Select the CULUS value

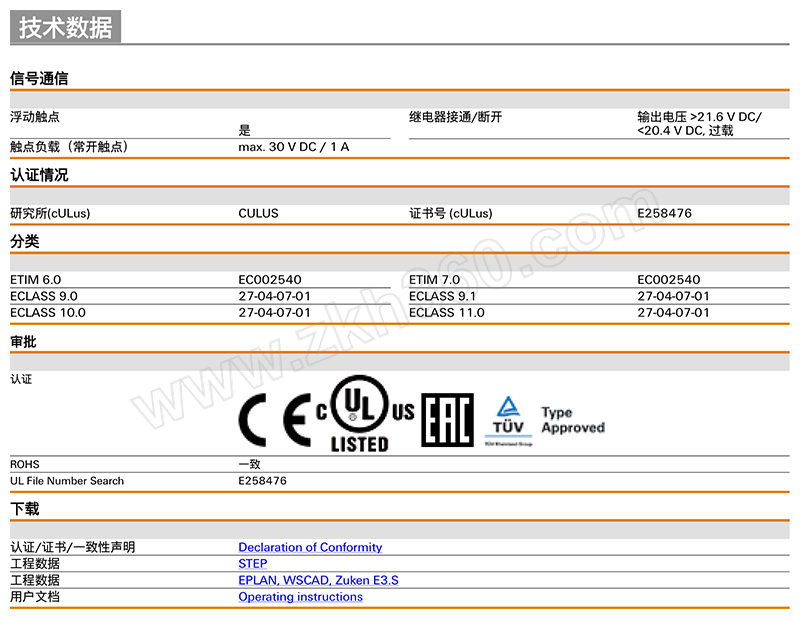click(x=258, y=213)
